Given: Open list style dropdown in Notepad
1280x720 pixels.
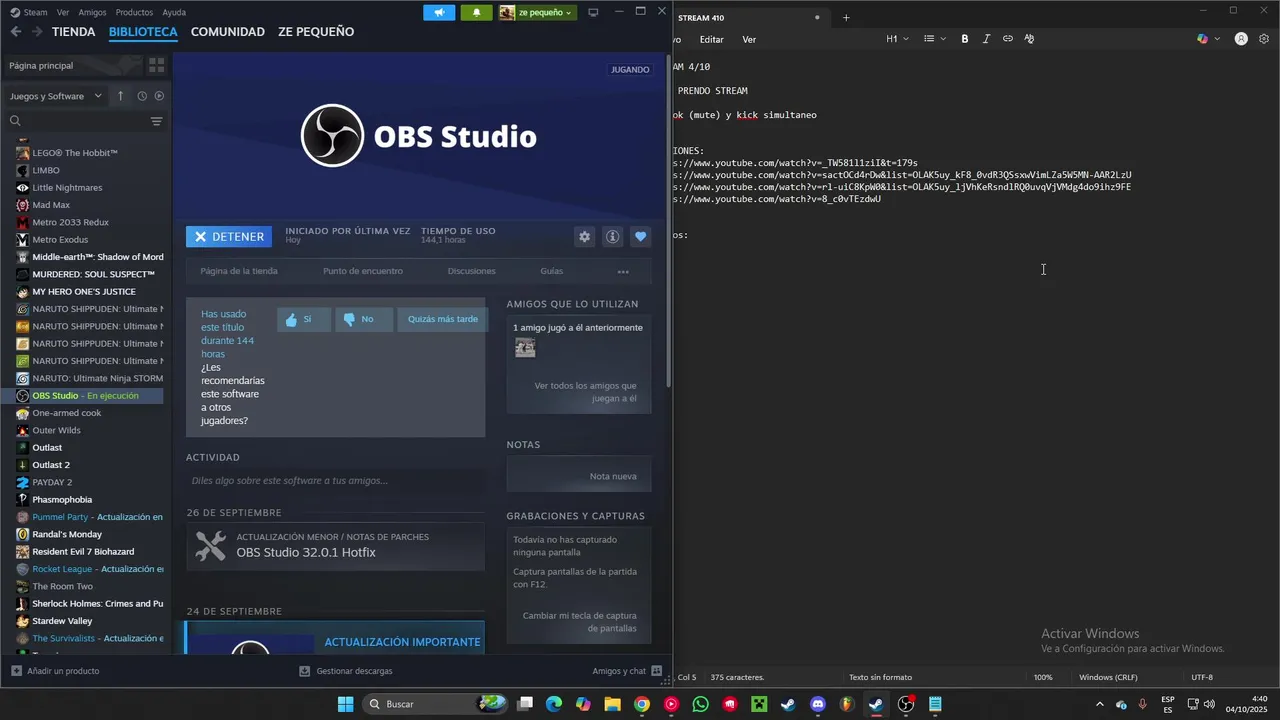Looking at the screenshot, I should (x=935, y=39).
